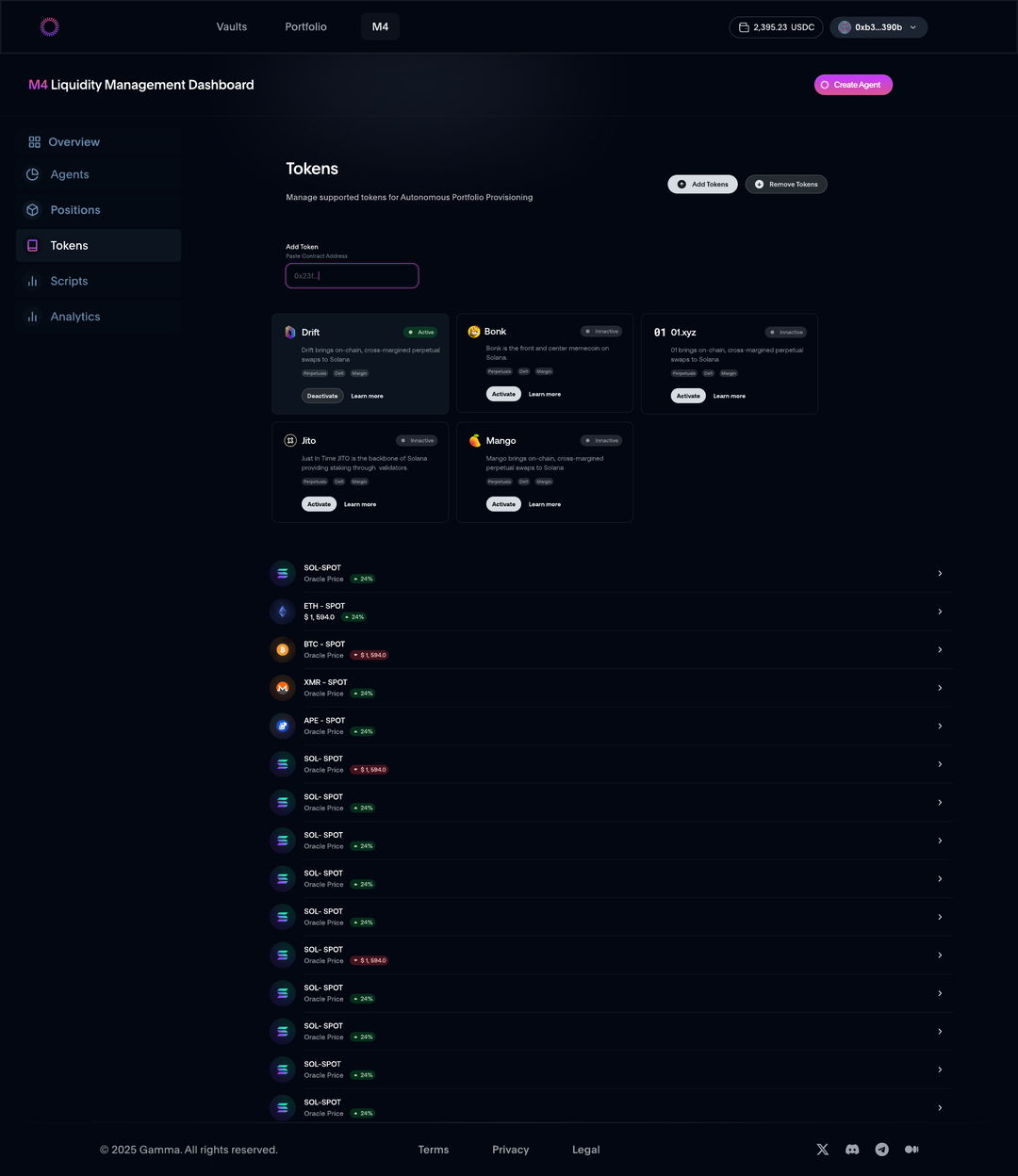Click the wallet avatar icon for 0xb3...390b
Screen dimensions: 1018x1176
click(845, 27)
